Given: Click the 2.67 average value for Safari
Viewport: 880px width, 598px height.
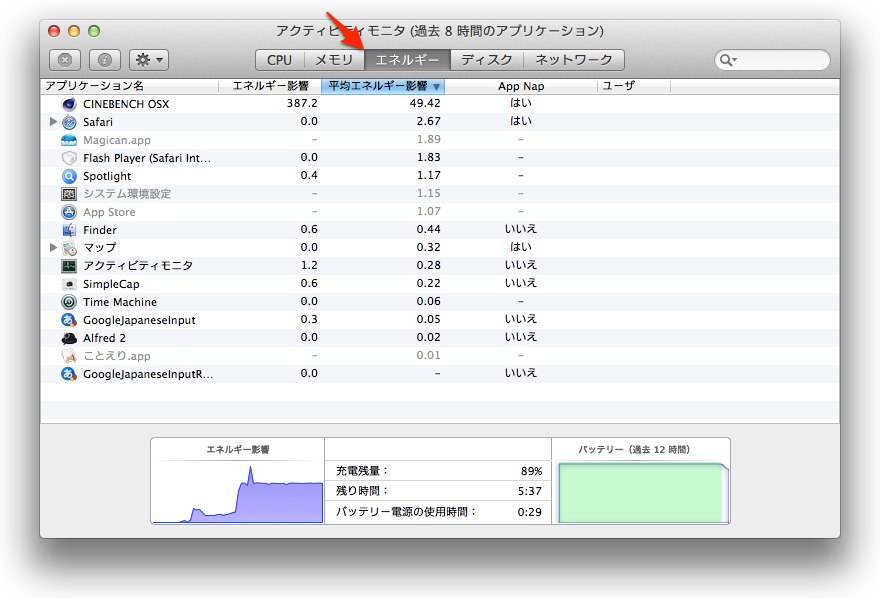Looking at the screenshot, I should pyautogui.click(x=428, y=121).
